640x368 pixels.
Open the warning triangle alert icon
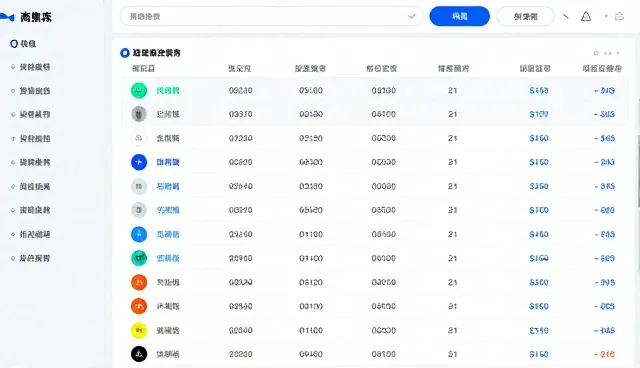coord(586,16)
